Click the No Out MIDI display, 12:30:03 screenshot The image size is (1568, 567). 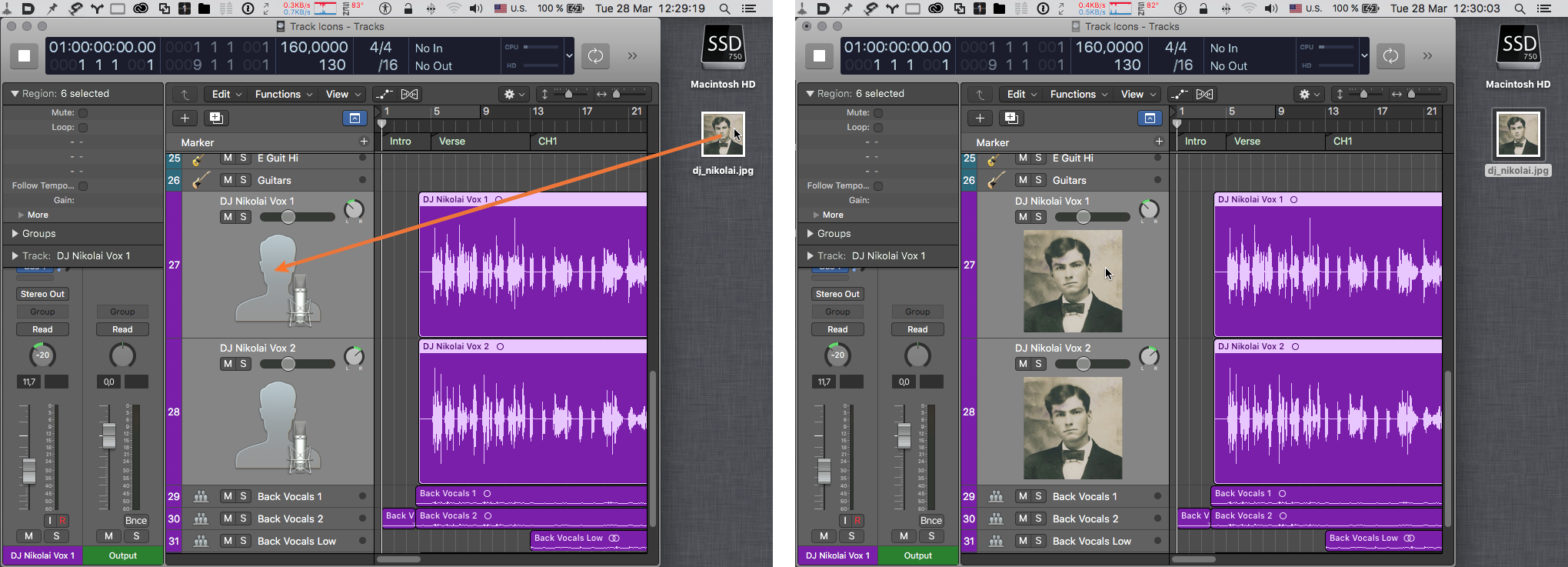(1229, 66)
